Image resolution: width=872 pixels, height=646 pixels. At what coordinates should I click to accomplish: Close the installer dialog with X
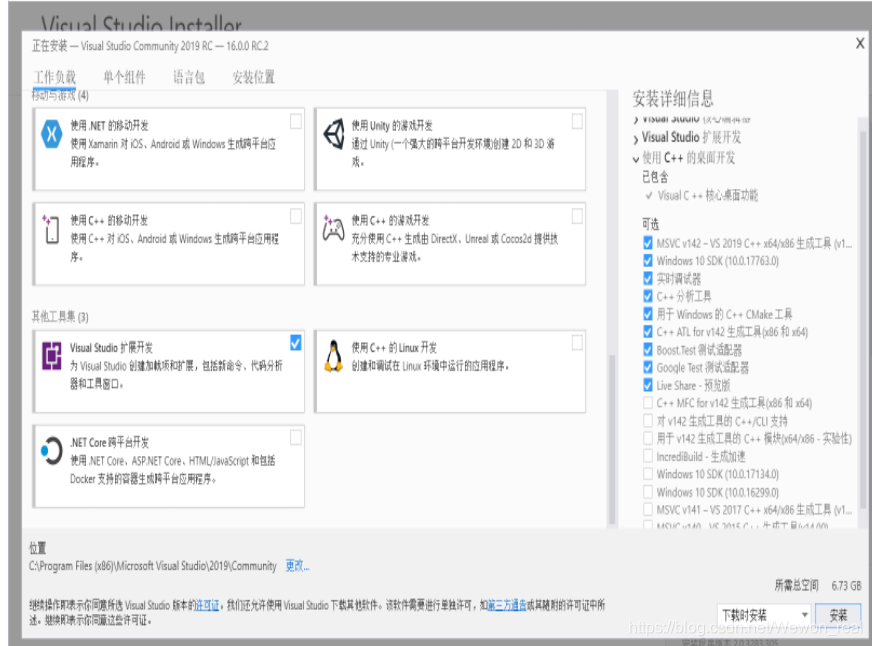[x=860, y=43]
